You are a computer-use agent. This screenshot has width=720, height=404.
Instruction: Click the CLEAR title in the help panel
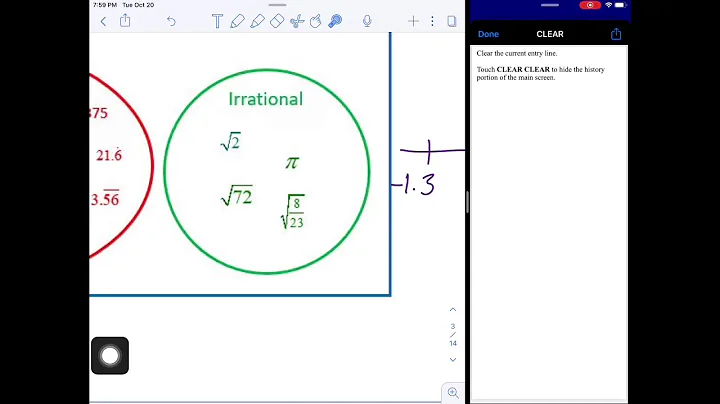pyautogui.click(x=550, y=34)
